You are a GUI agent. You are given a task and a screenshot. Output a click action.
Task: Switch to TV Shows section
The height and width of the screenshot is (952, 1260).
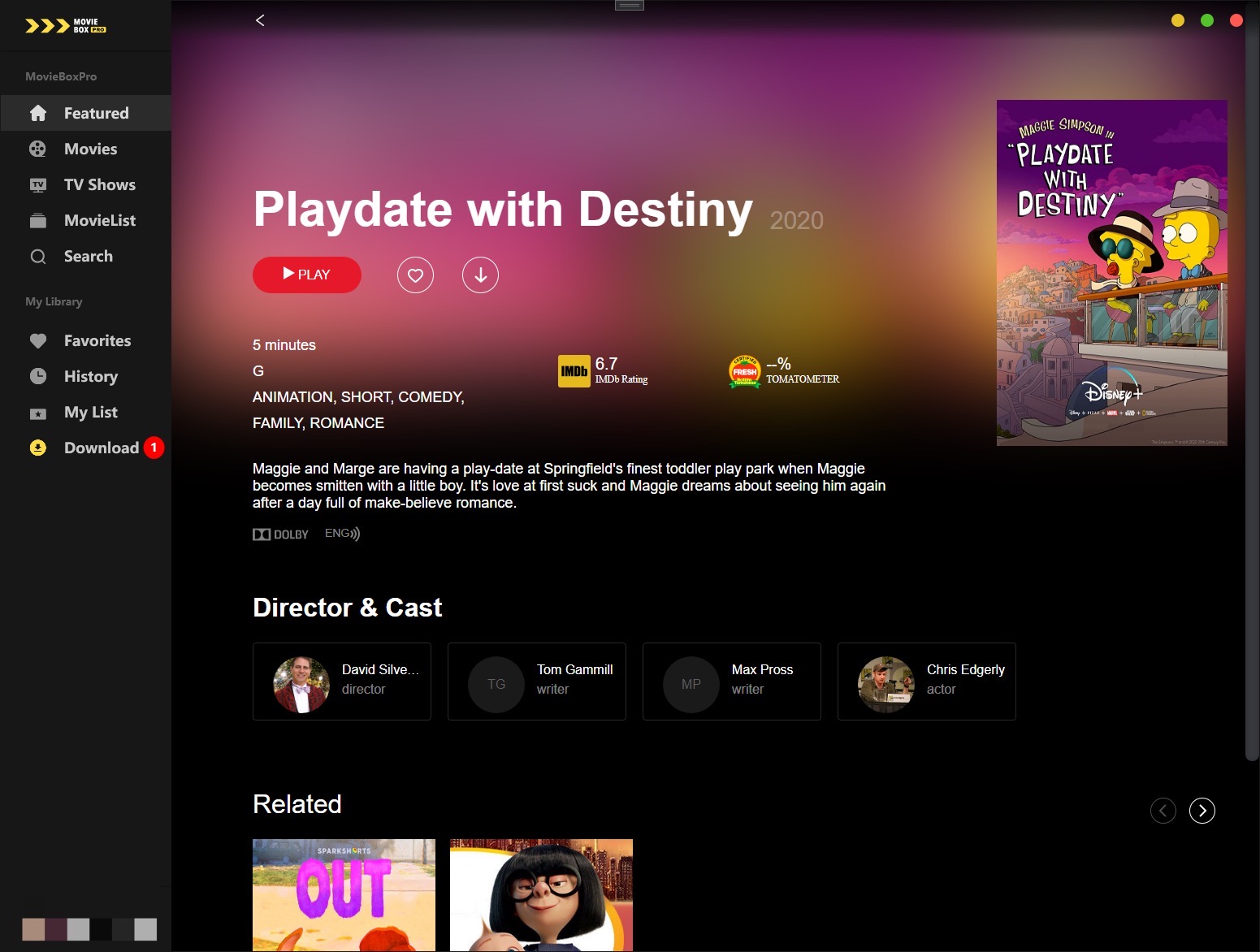(x=85, y=184)
